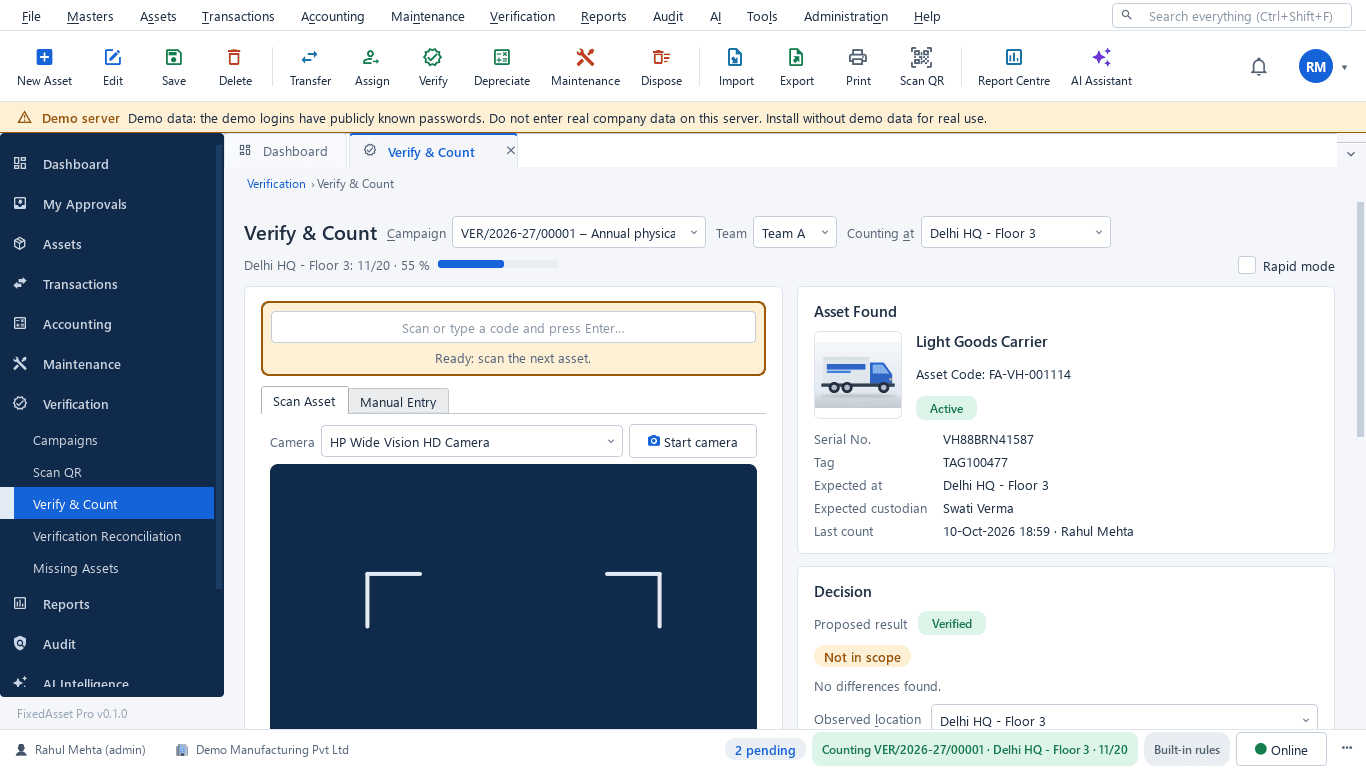Expand the Observed location dropdown
Image resolution: width=1366 pixels, height=768 pixels.
pyautogui.click(x=1124, y=721)
